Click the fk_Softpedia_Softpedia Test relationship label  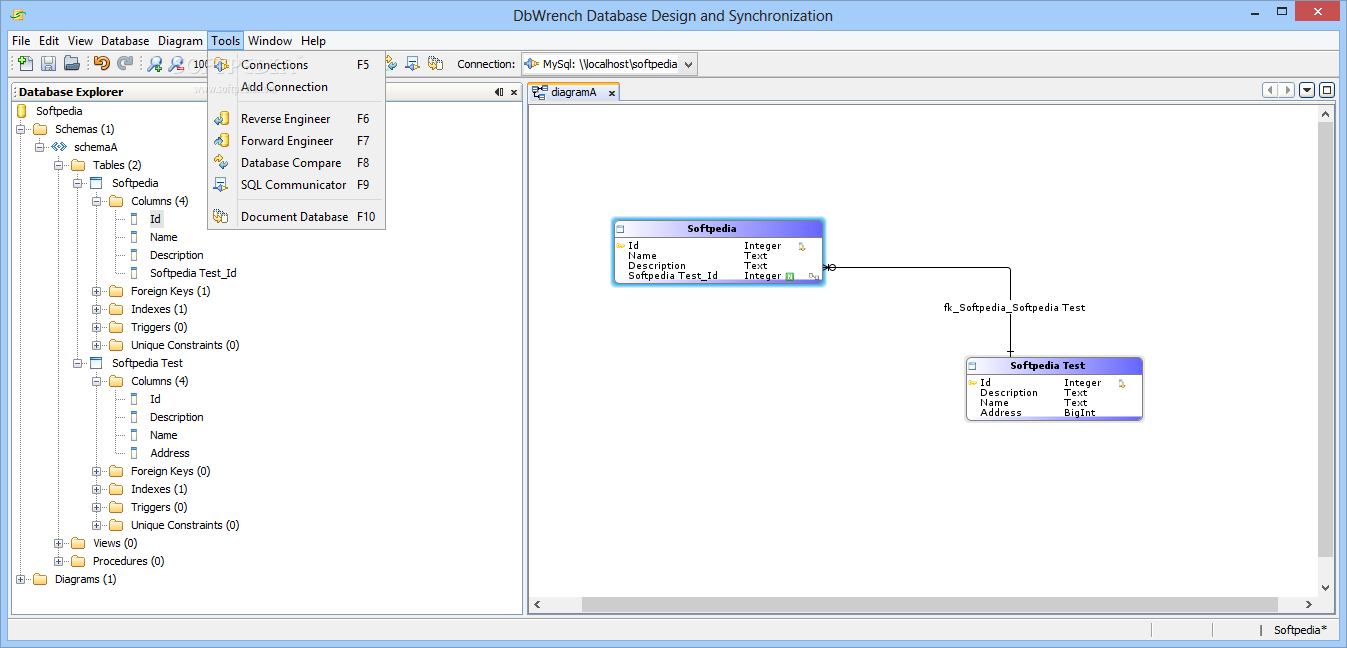[x=1014, y=308]
